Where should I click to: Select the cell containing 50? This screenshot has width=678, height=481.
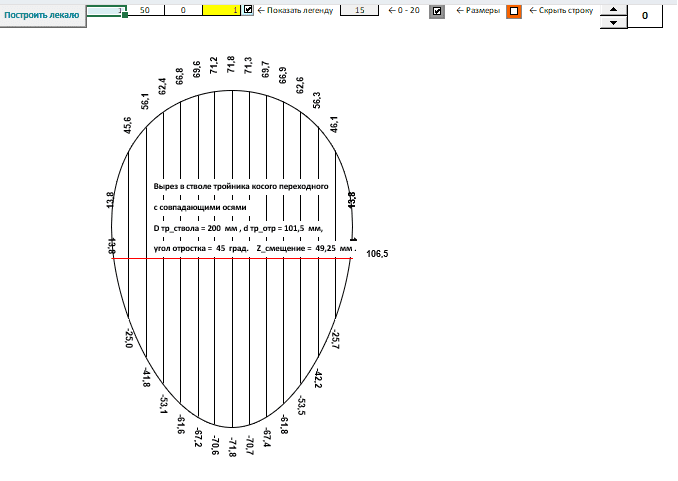(x=145, y=10)
